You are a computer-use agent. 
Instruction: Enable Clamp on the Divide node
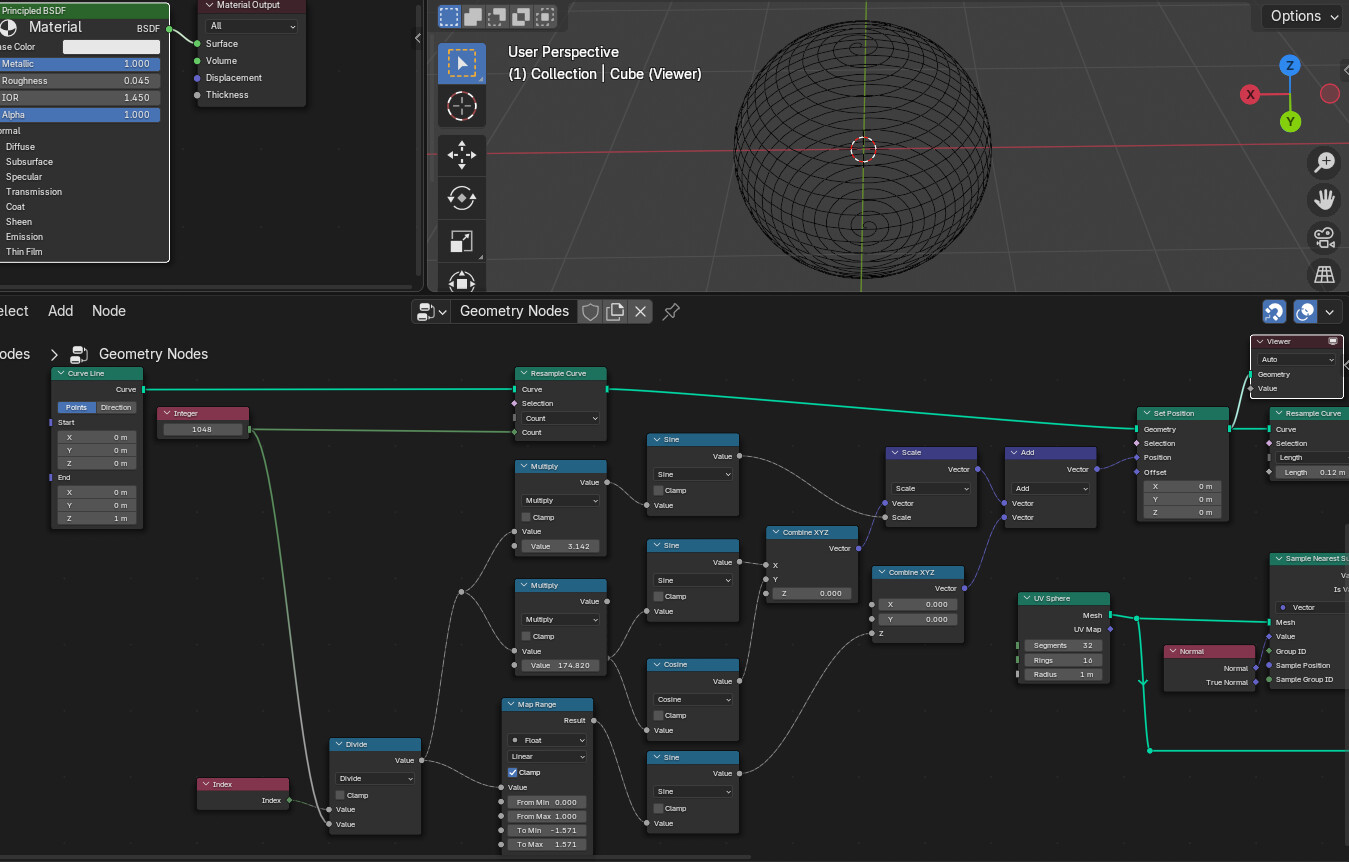click(x=341, y=795)
